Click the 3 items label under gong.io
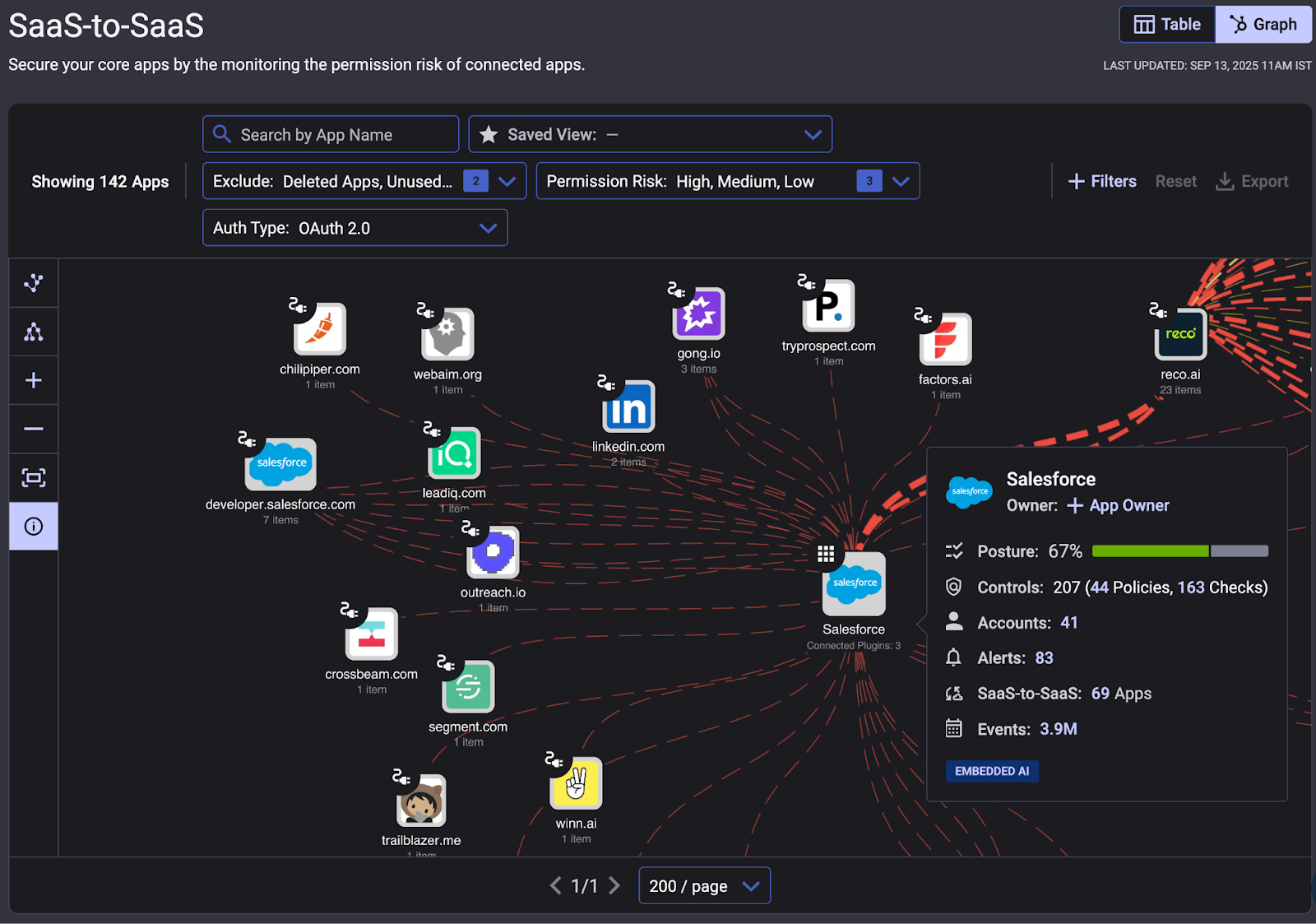Image resolution: width=1316 pixels, height=924 pixels. coord(699,369)
